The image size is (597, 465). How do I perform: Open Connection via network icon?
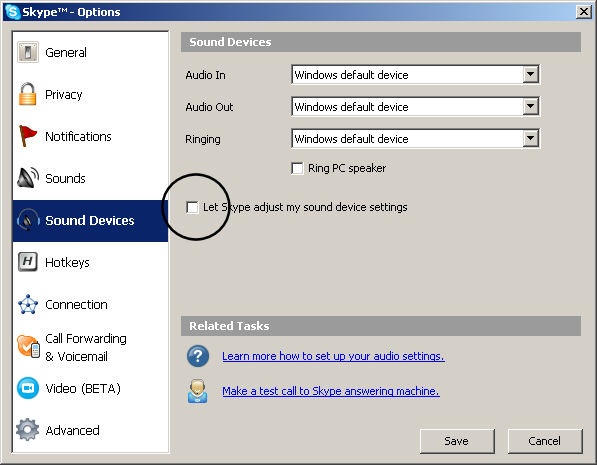[x=28, y=304]
